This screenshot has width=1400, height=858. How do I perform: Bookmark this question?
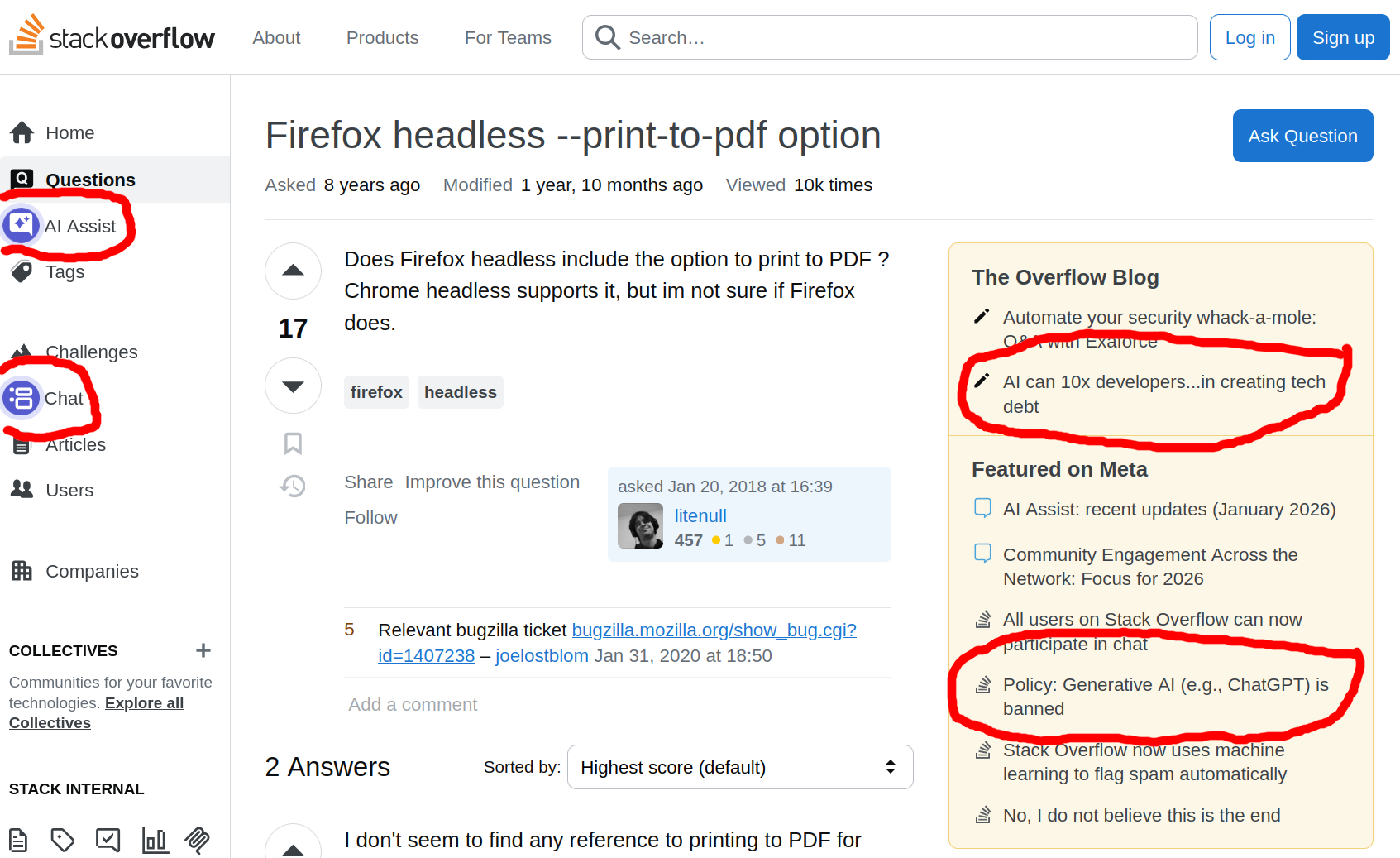(x=293, y=443)
